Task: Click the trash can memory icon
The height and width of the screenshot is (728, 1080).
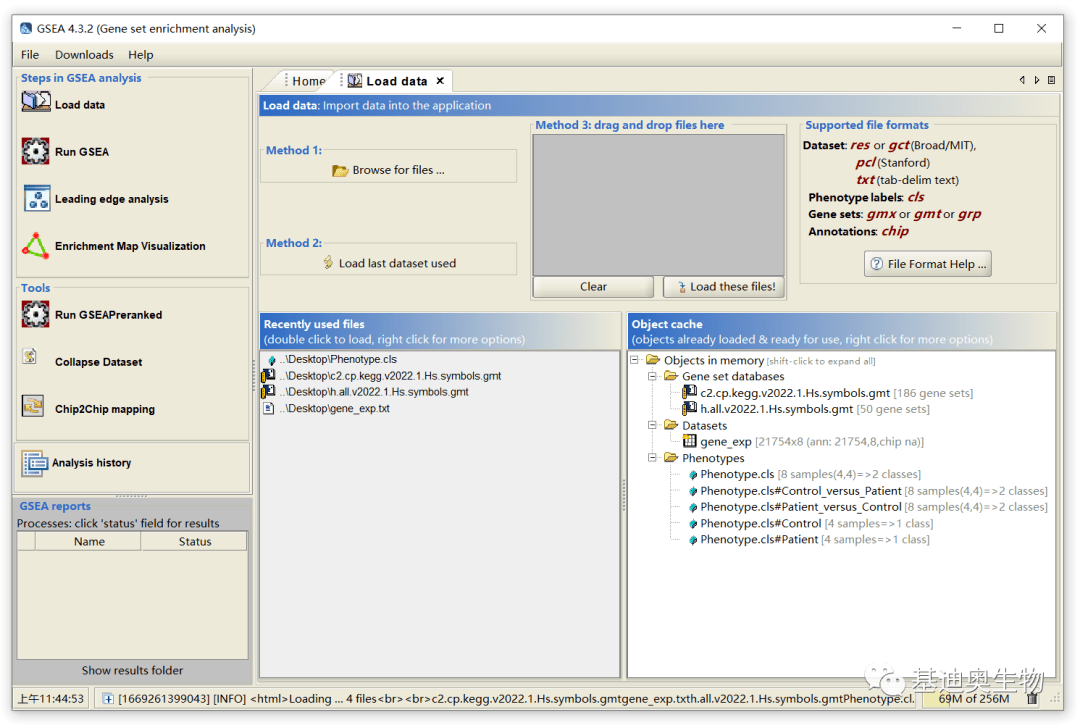Action: pyautogui.click(x=1032, y=698)
